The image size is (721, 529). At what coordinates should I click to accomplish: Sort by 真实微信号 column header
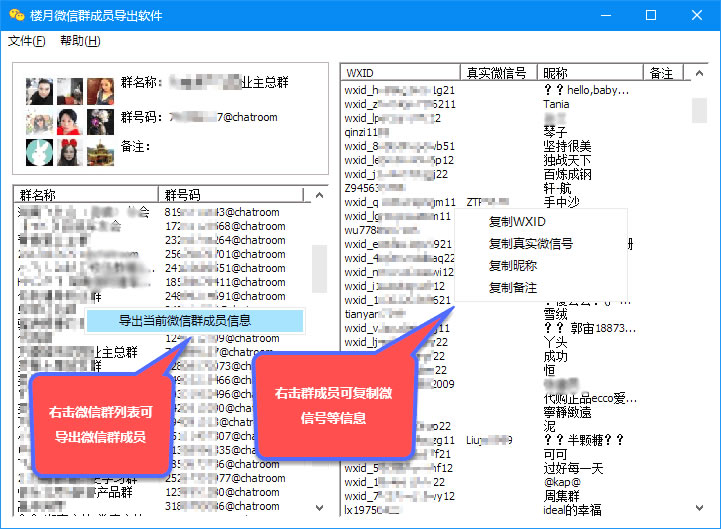click(498, 73)
